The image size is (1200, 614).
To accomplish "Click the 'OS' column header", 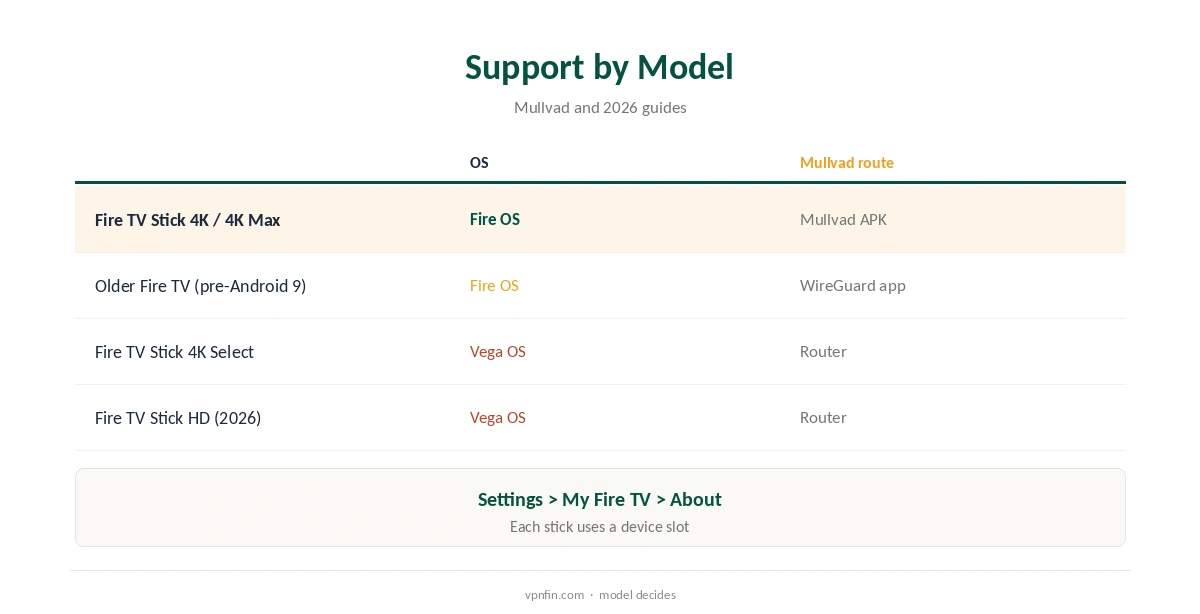I will [x=479, y=162].
